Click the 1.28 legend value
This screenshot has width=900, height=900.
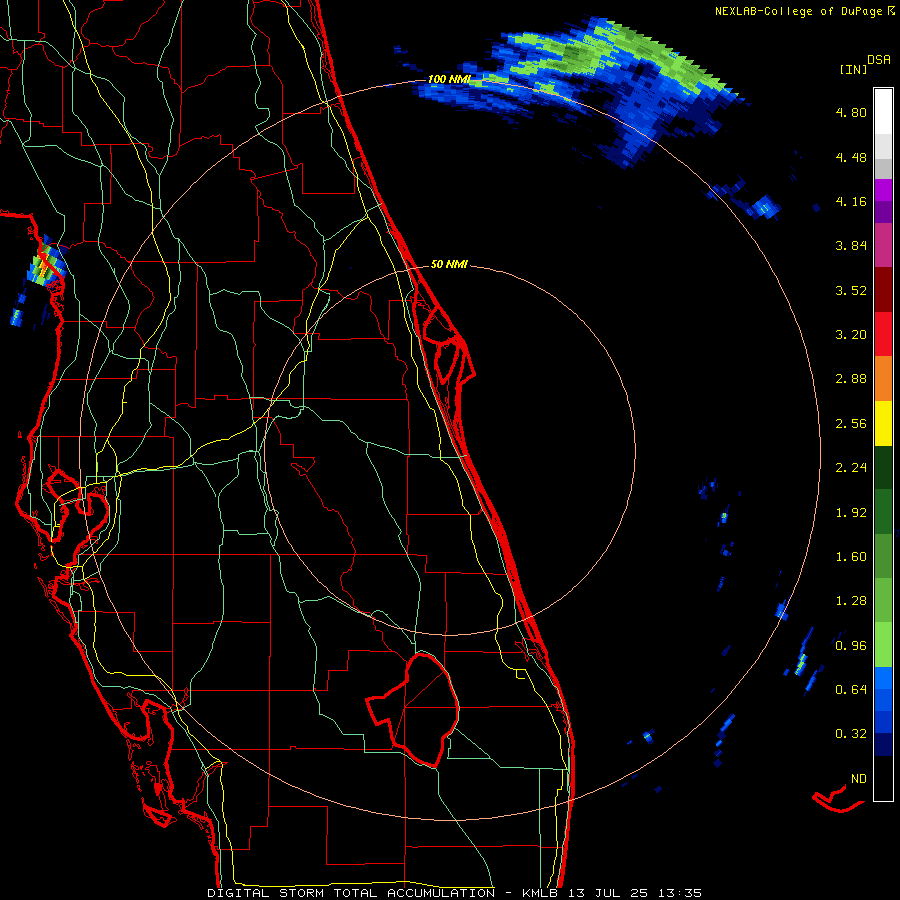pos(851,600)
